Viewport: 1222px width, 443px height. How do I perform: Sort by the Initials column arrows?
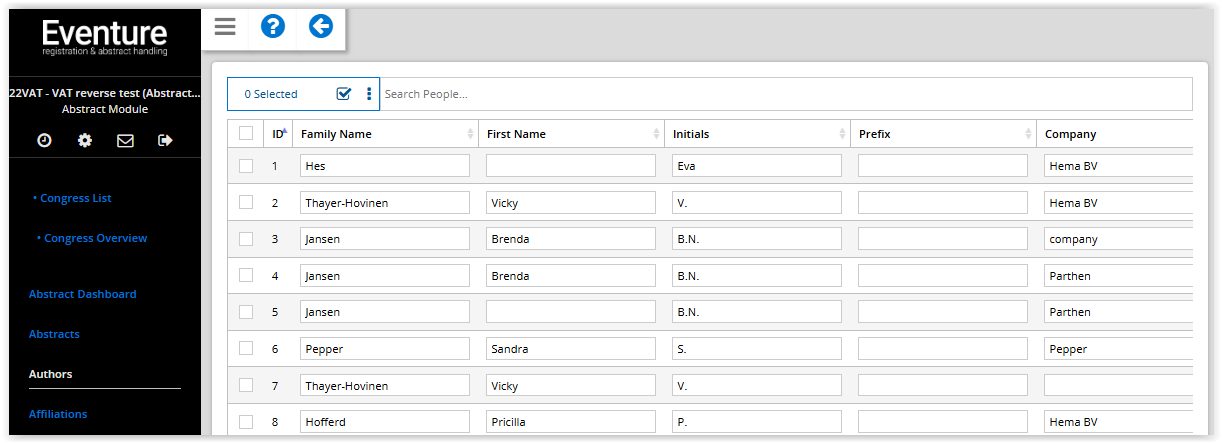[x=842, y=134]
